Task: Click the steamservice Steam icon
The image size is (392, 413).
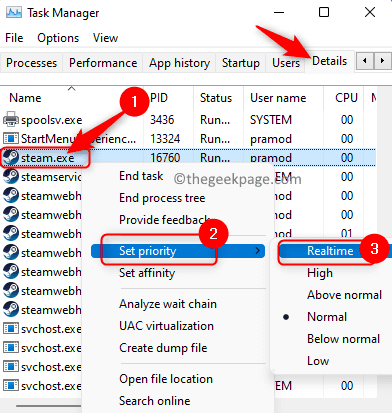Action: tap(11, 176)
